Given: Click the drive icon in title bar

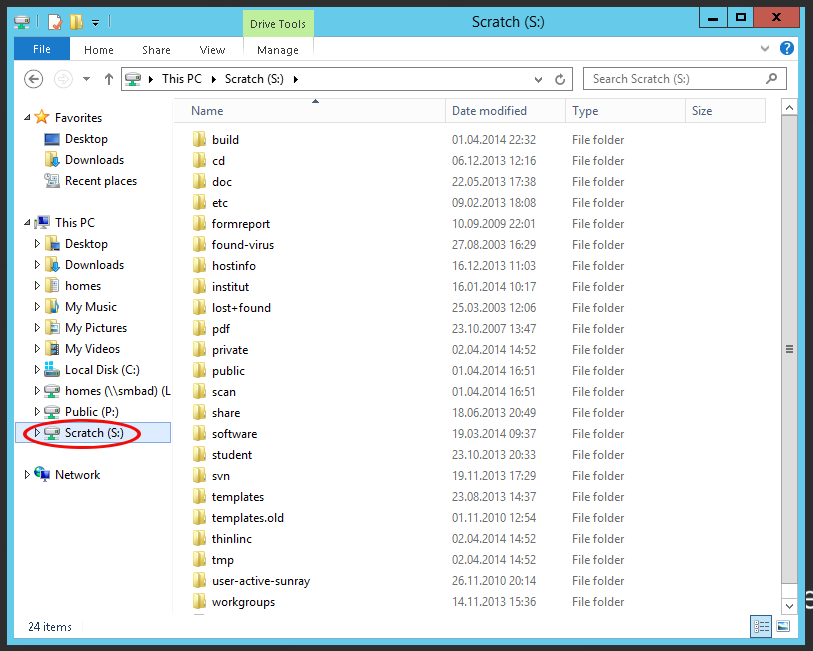Looking at the screenshot, I should (22, 22).
